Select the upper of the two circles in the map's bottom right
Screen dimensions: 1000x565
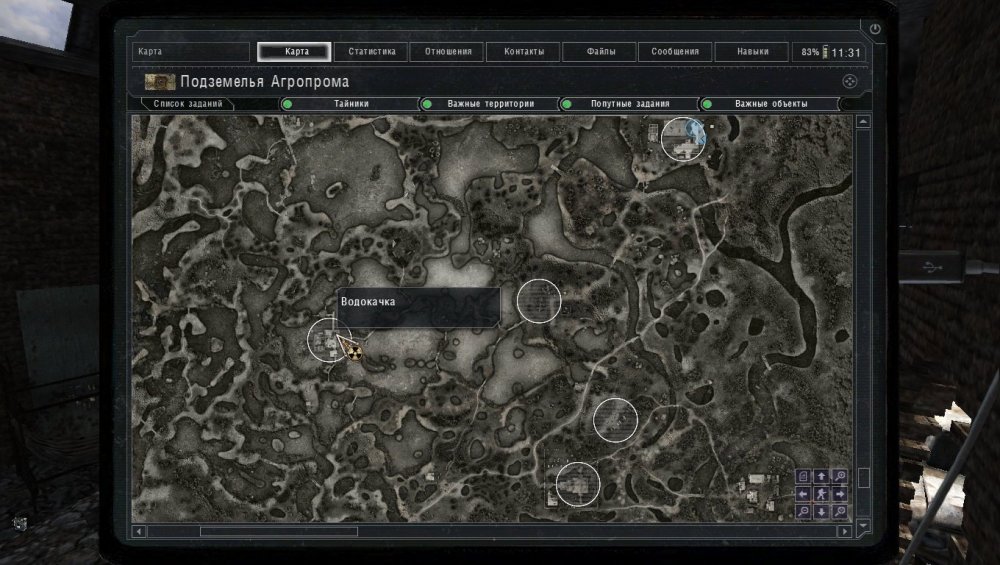(615, 420)
